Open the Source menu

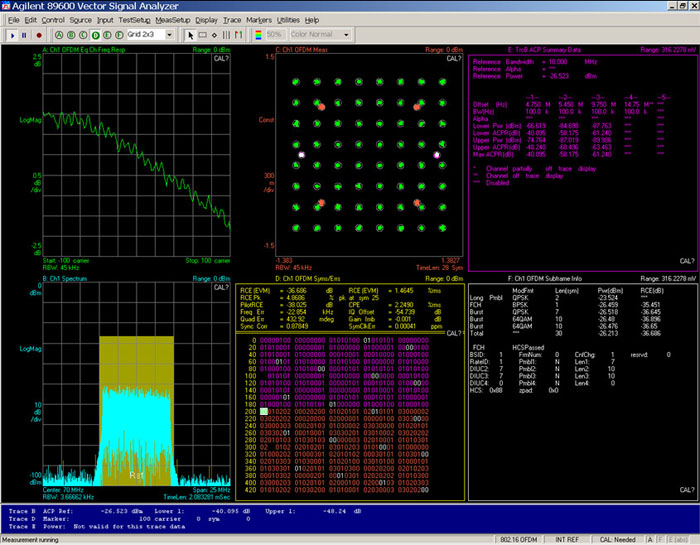(80, 20)
